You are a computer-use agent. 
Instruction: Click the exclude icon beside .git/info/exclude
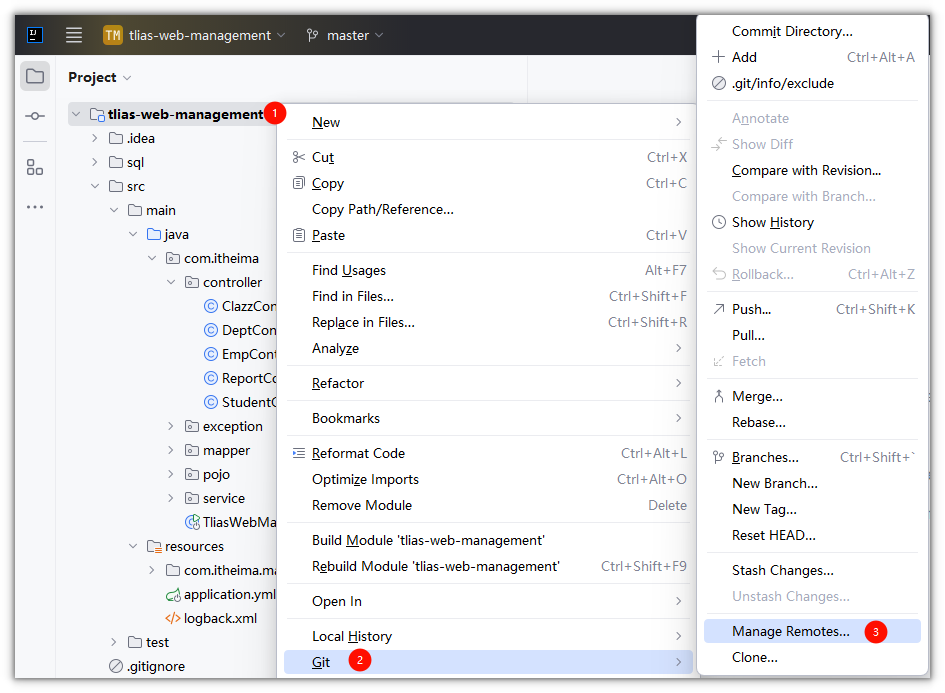click(x=718, y=83)
